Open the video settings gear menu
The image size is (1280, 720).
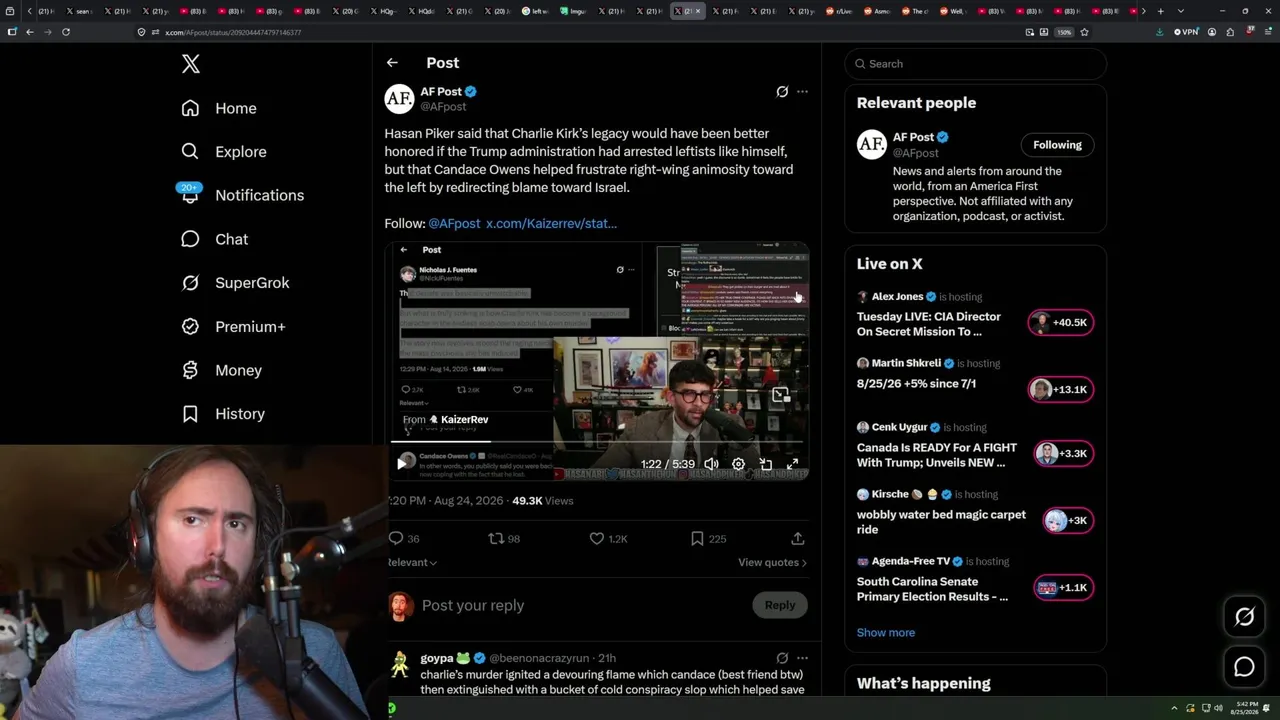coord(738,464)
